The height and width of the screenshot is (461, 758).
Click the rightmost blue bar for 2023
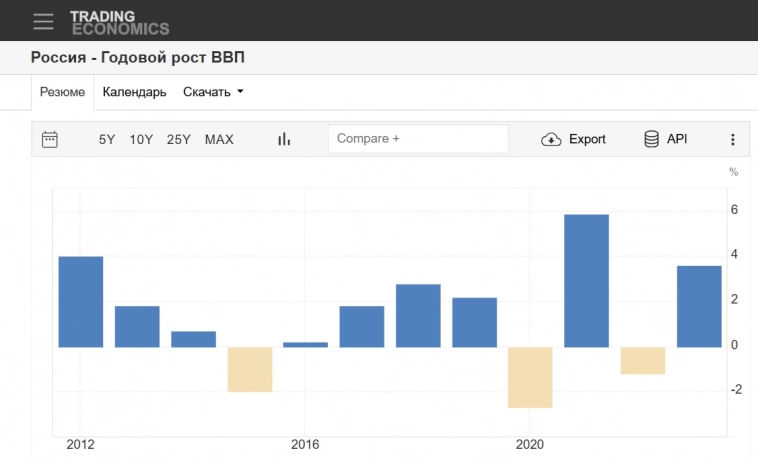pos(699,306)
